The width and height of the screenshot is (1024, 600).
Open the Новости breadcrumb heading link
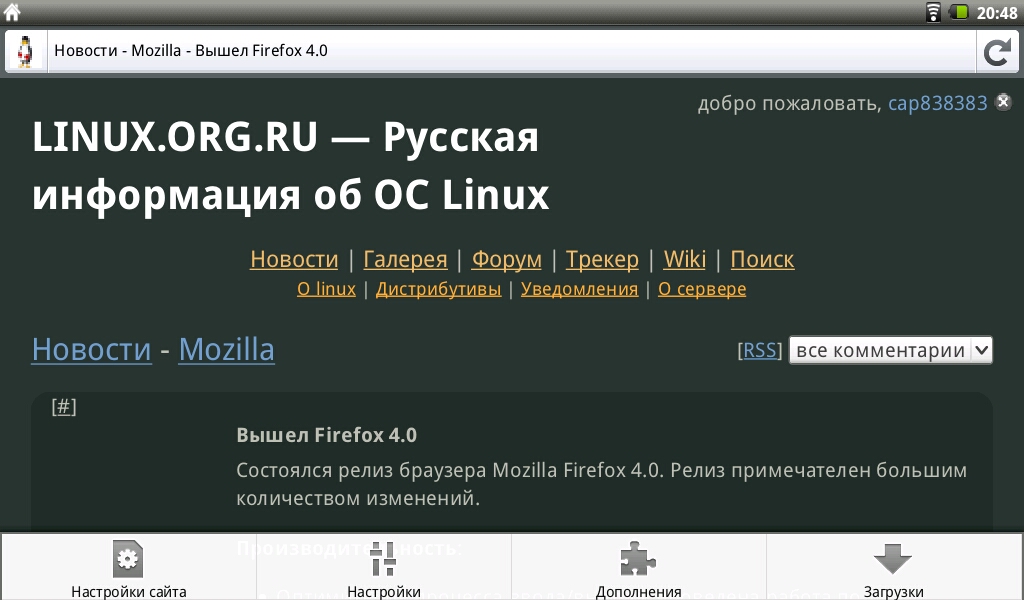(92, 349)
